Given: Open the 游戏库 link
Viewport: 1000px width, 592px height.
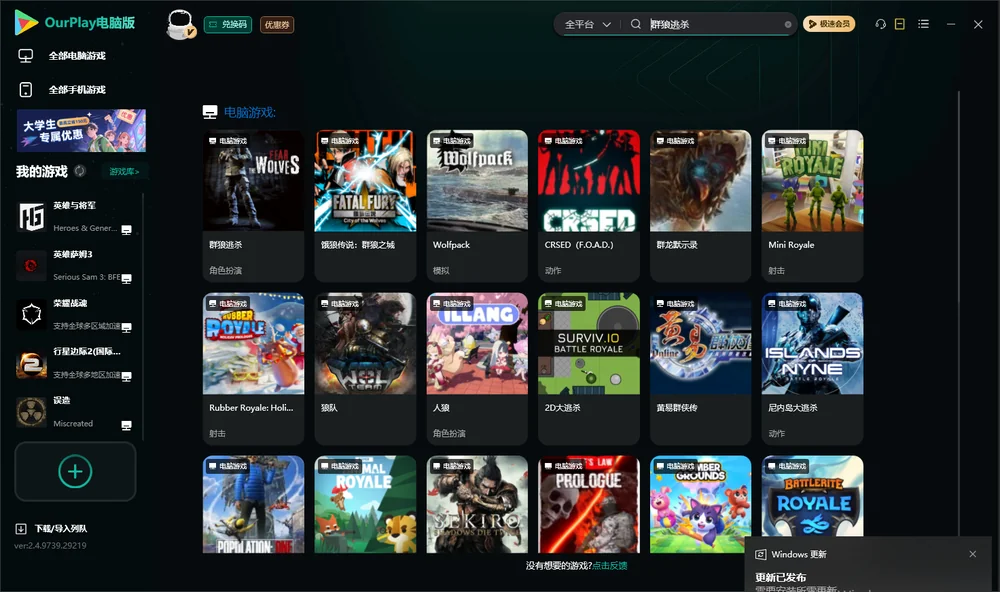Looking at the screenshot, I should (x=124, y=172).
